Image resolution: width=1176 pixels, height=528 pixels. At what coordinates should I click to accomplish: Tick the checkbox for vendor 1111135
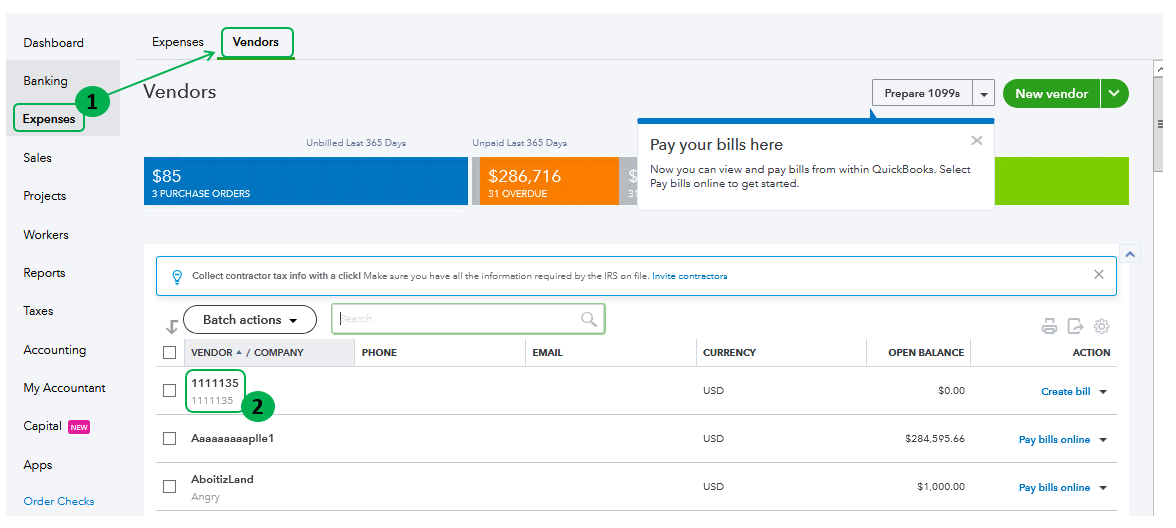tap(170, 391)
